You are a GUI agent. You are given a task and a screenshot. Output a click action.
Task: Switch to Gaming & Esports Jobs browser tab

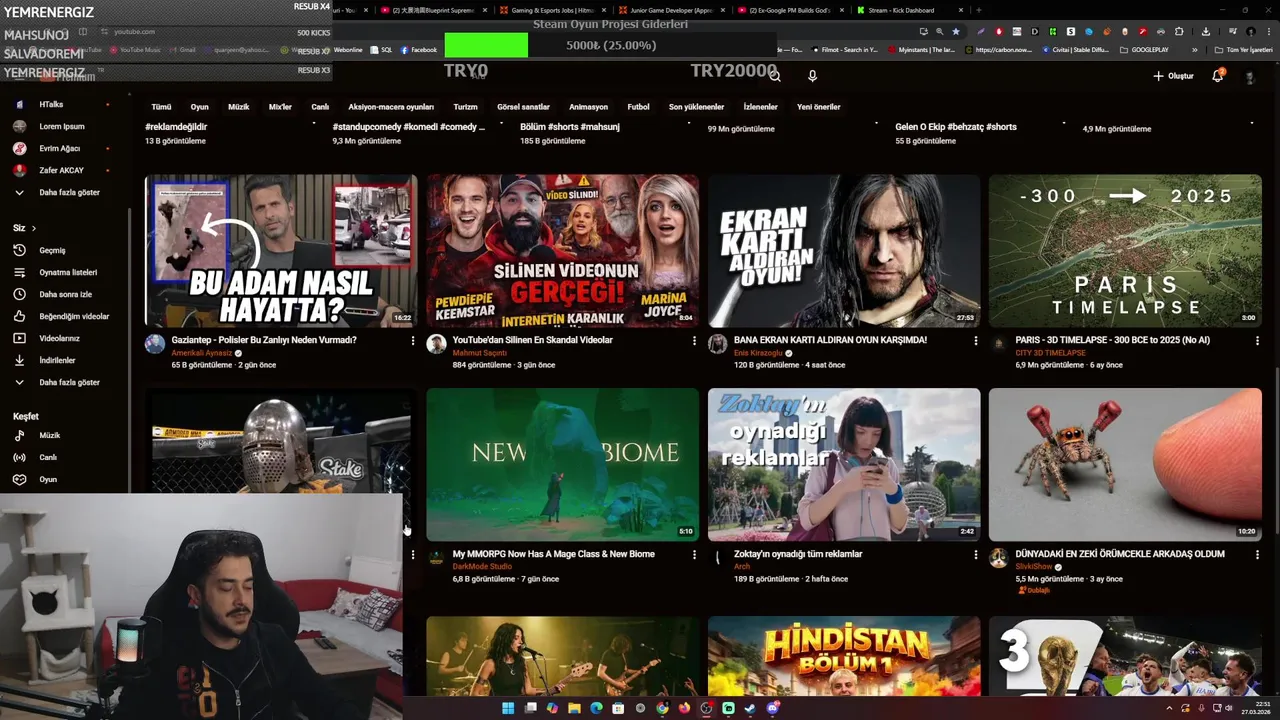(553, 10)
